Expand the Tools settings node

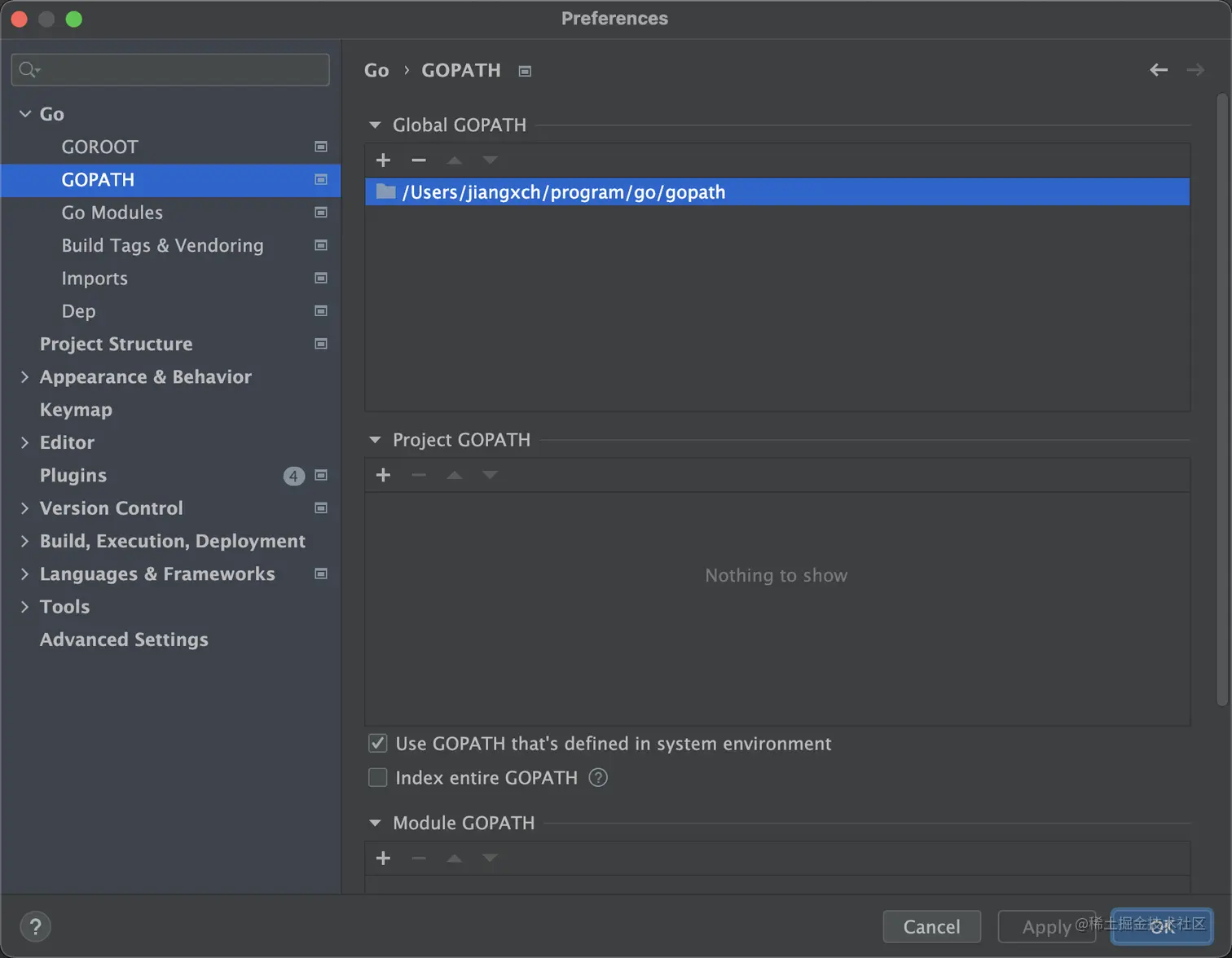coord(24,607)
